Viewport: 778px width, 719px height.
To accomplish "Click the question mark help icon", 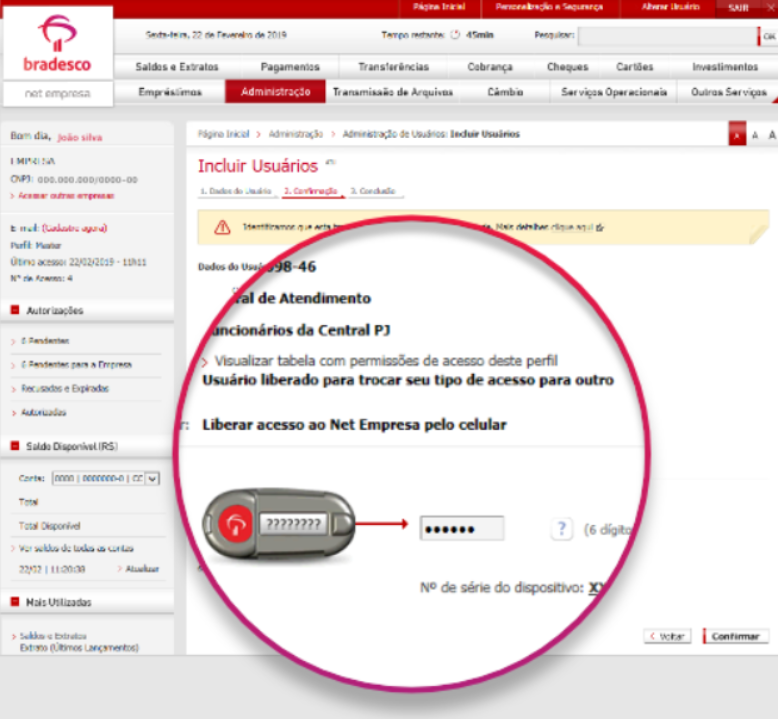I will click(x=562, y=529).
